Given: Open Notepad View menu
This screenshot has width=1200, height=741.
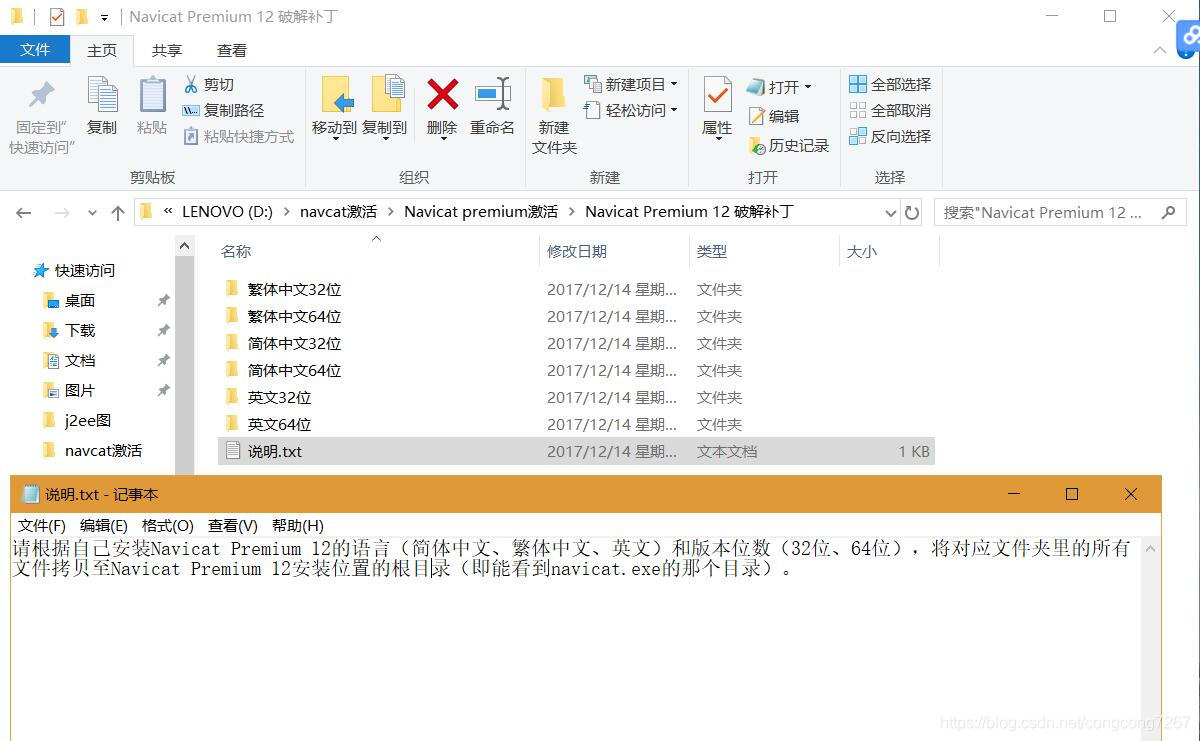Looking at the screenshot, I should [x=233, y=525].
